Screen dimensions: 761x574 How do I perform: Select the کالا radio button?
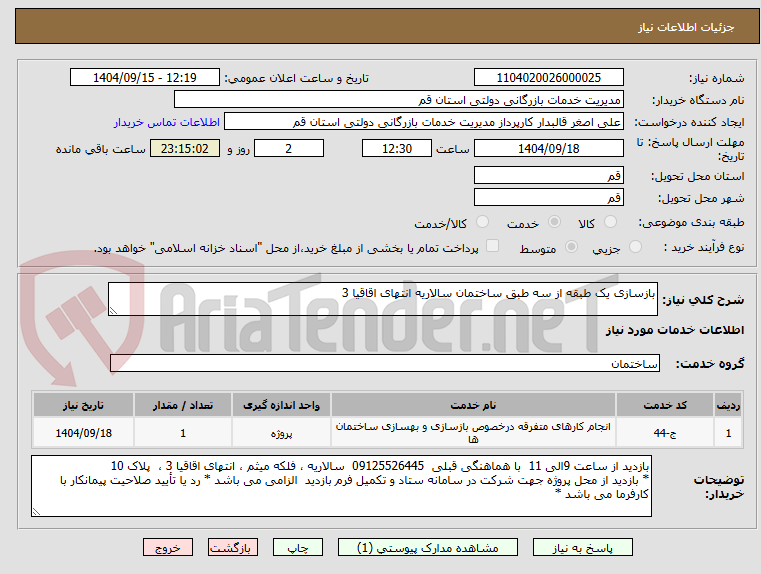coord(610,222)
